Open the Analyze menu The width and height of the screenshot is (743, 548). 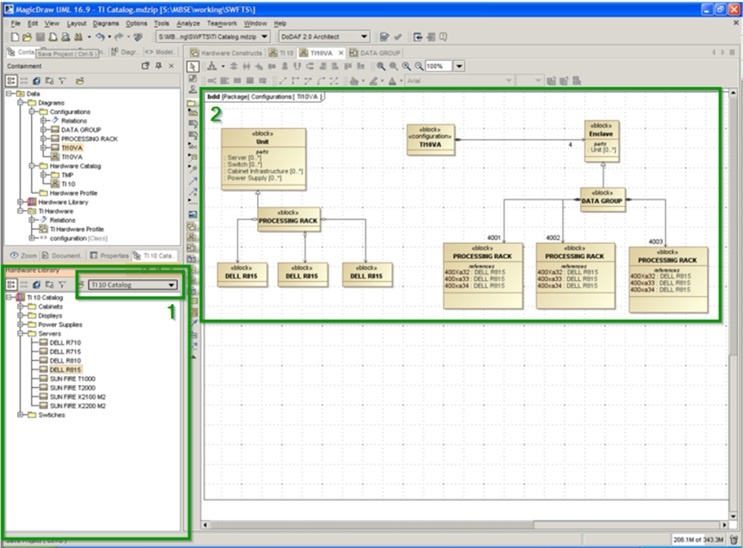pyautogui.click(x=188, y=23)
